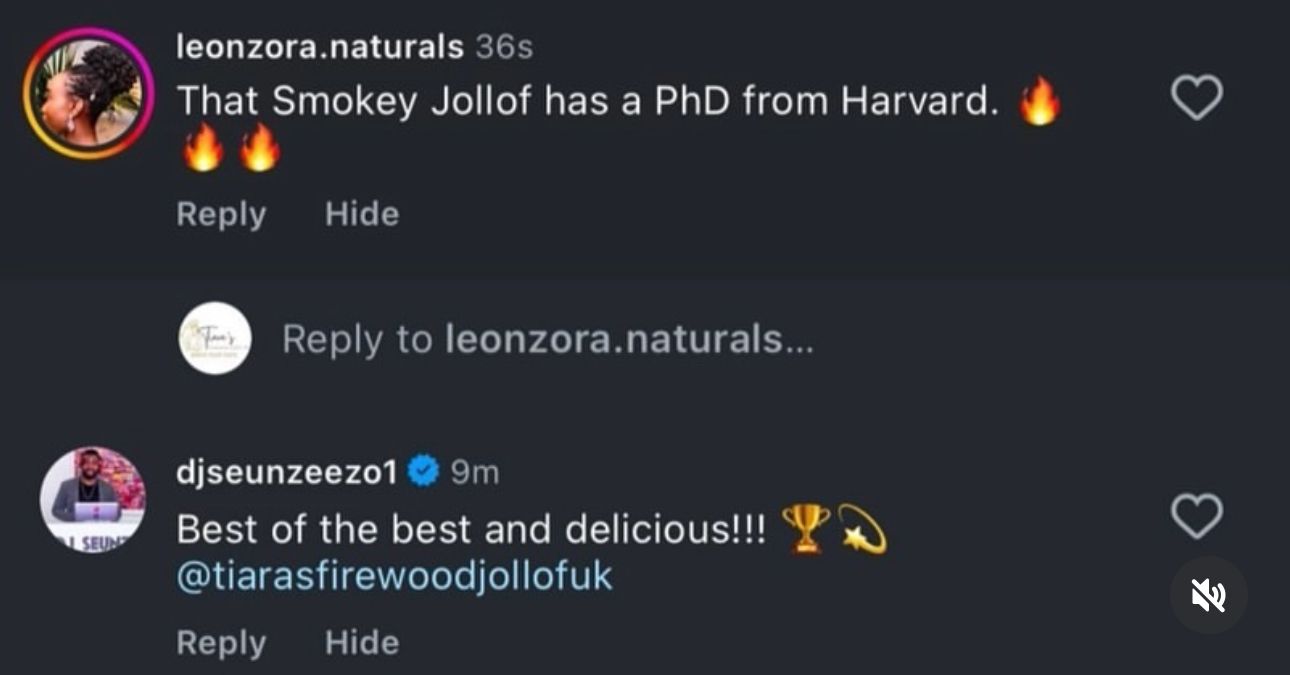Image resolution: width=1290 pixels, height=675 pixels.
Task: Focus the 'Reply to leonzora.naturals...' input field
Action: point(547,340)
